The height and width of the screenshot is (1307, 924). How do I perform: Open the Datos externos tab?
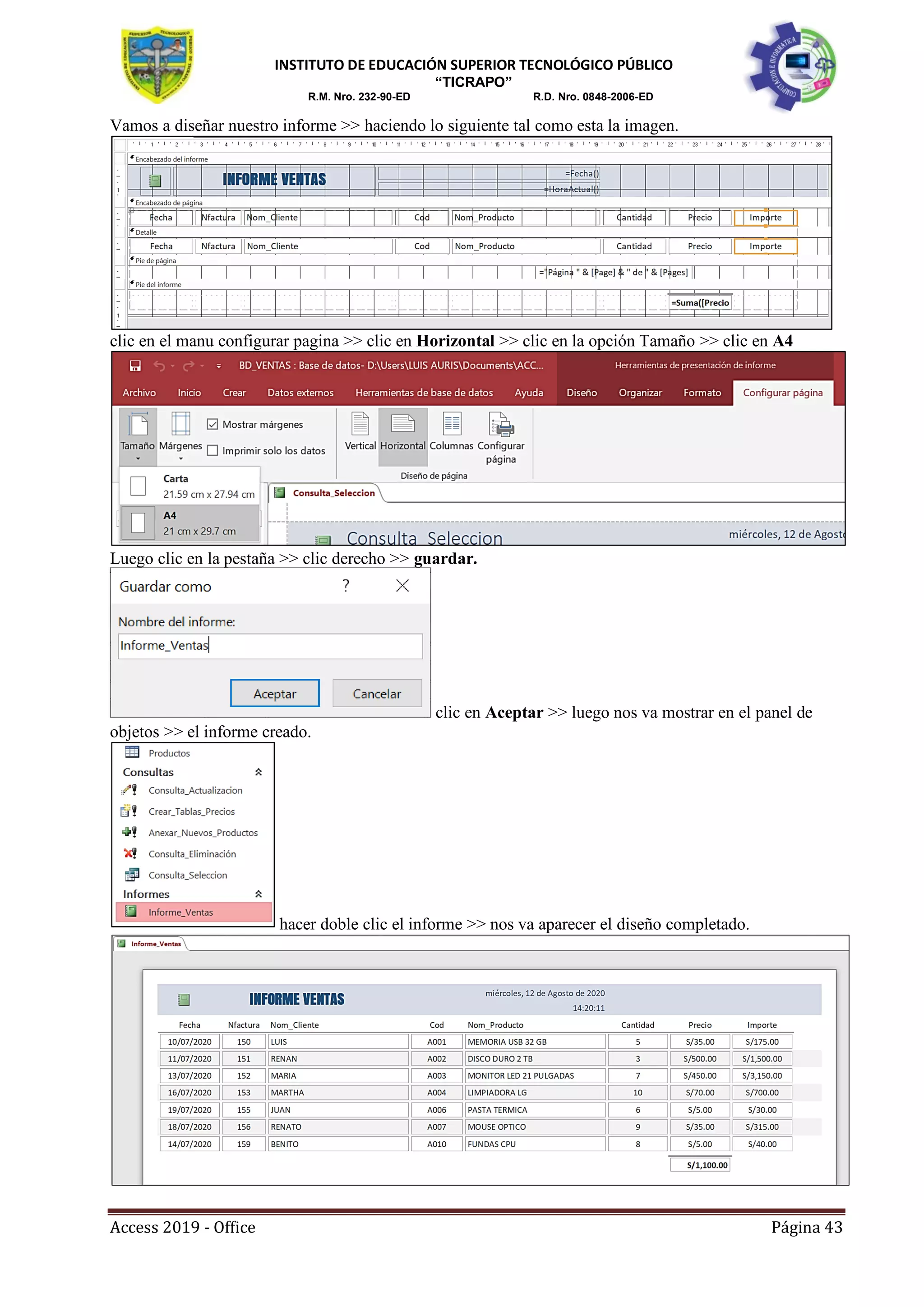pyautogui.click(x=301, y=393)
